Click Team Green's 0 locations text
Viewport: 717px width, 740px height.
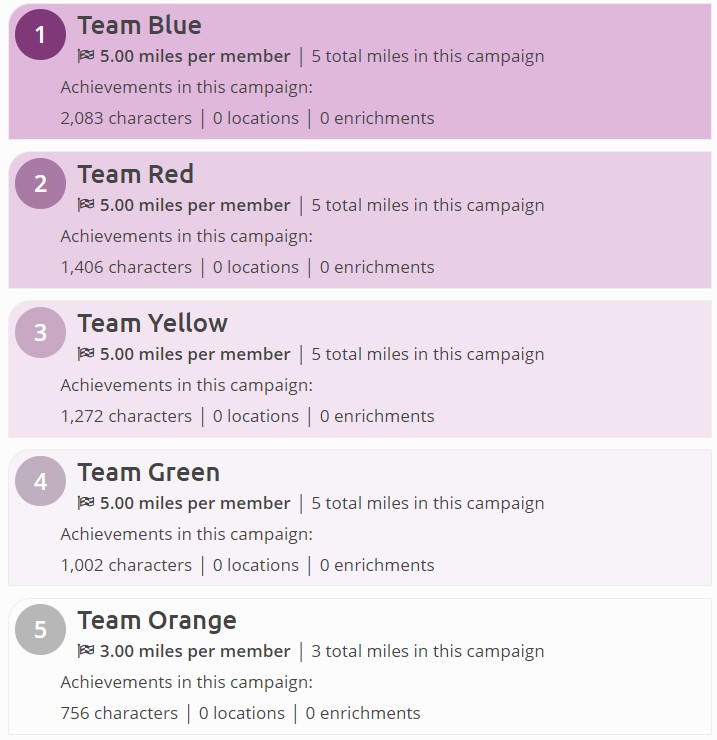pyautogui.click(x=255, y=565)
